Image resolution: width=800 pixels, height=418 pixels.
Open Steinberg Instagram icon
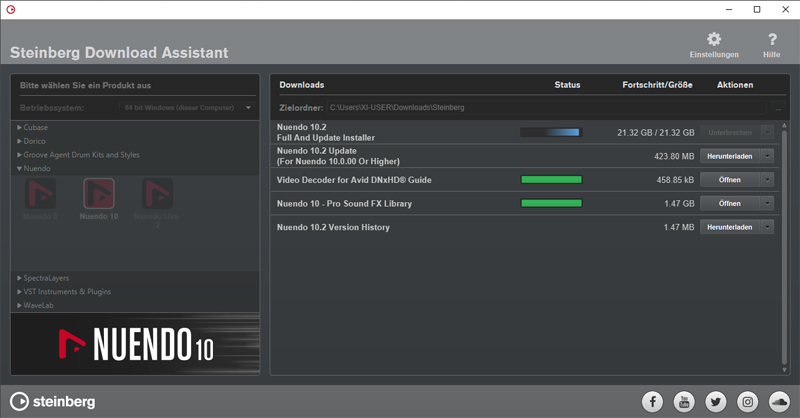coord(747,402)
